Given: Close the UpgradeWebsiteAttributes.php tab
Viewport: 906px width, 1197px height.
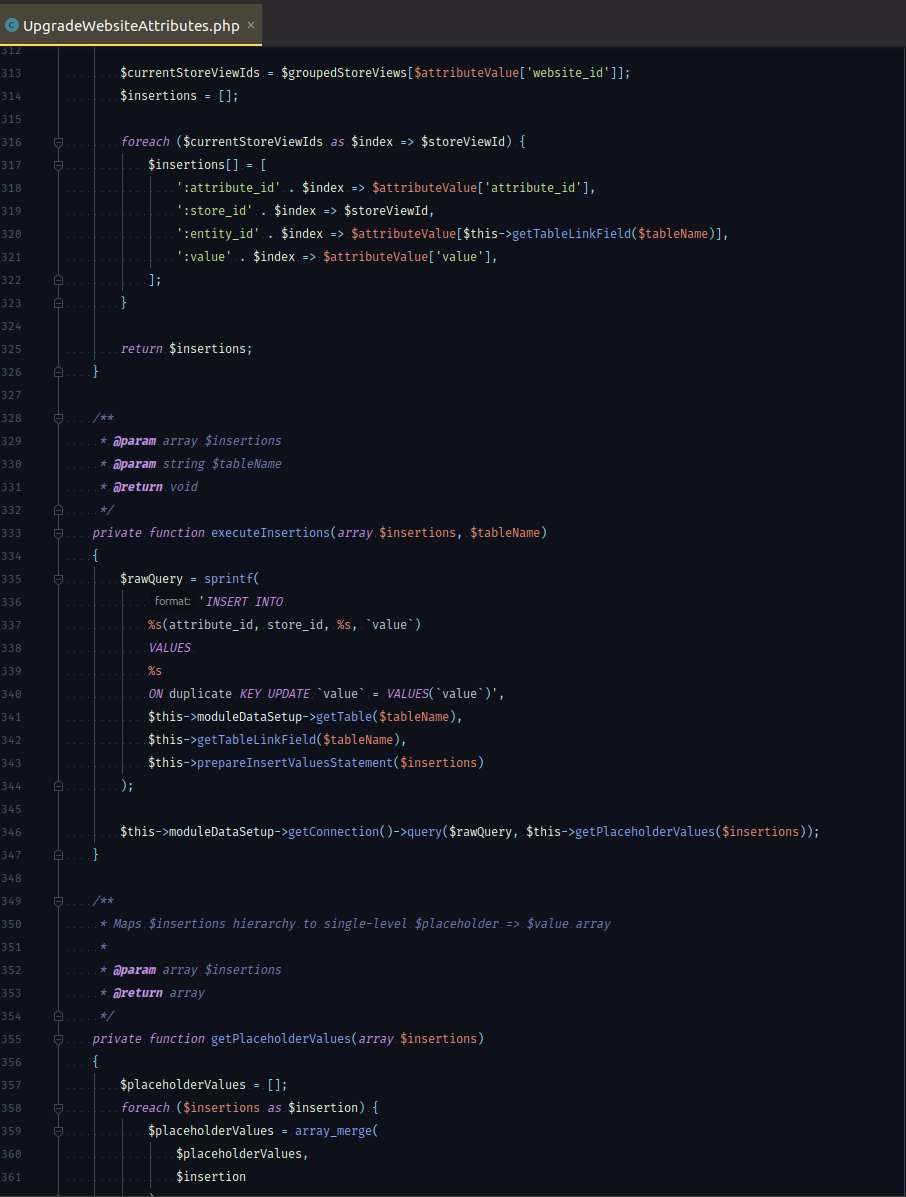Looking at the screenshot, I should click(x=250, y=25).
